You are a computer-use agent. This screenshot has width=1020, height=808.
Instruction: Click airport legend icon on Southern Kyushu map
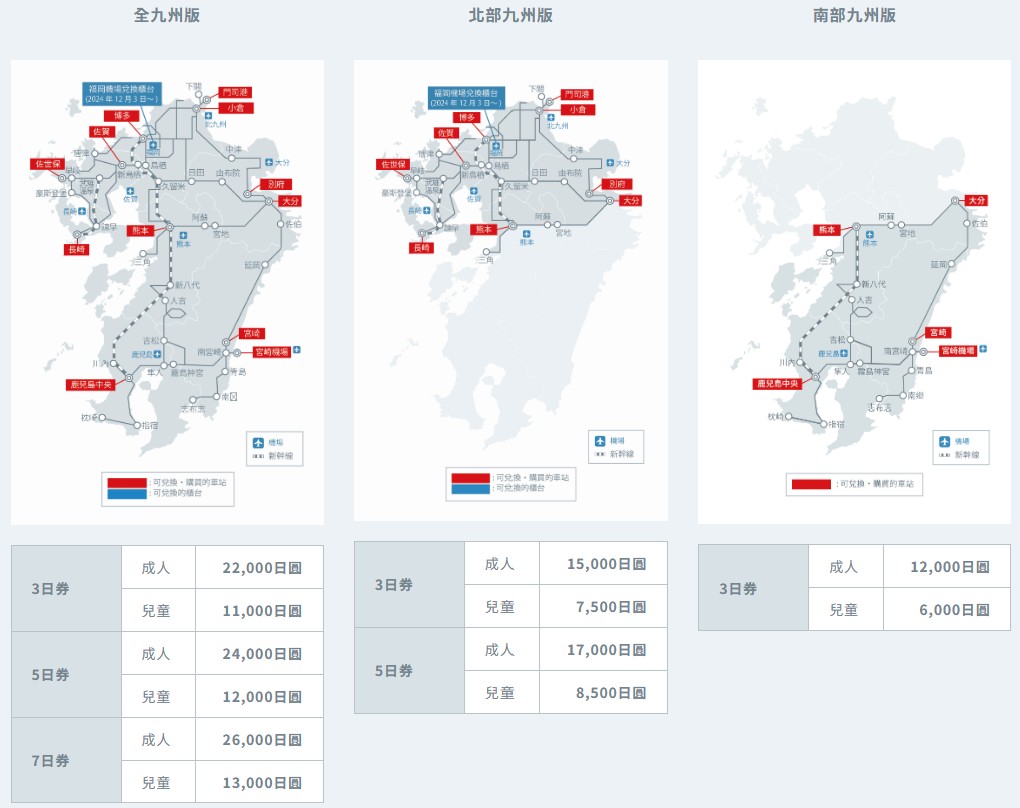[x=944, y=441]
